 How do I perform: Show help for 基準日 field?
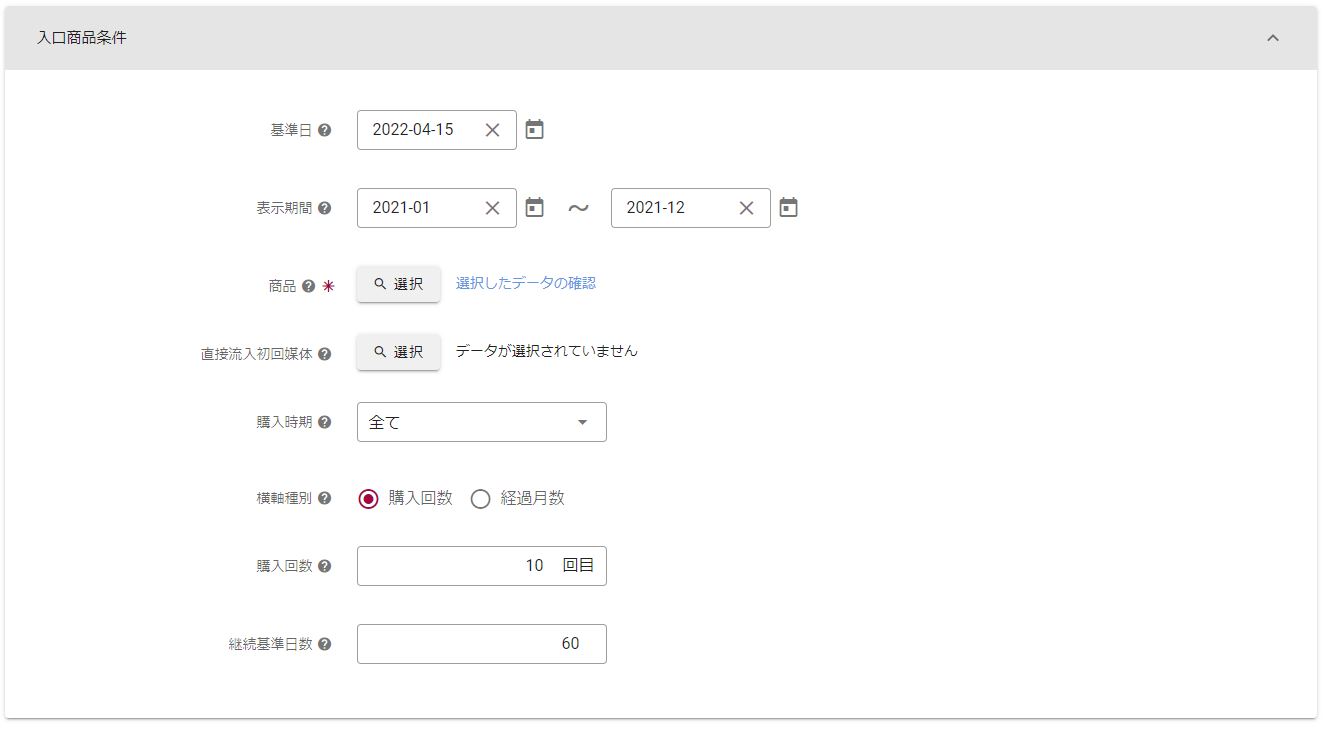tap(324, 130)
